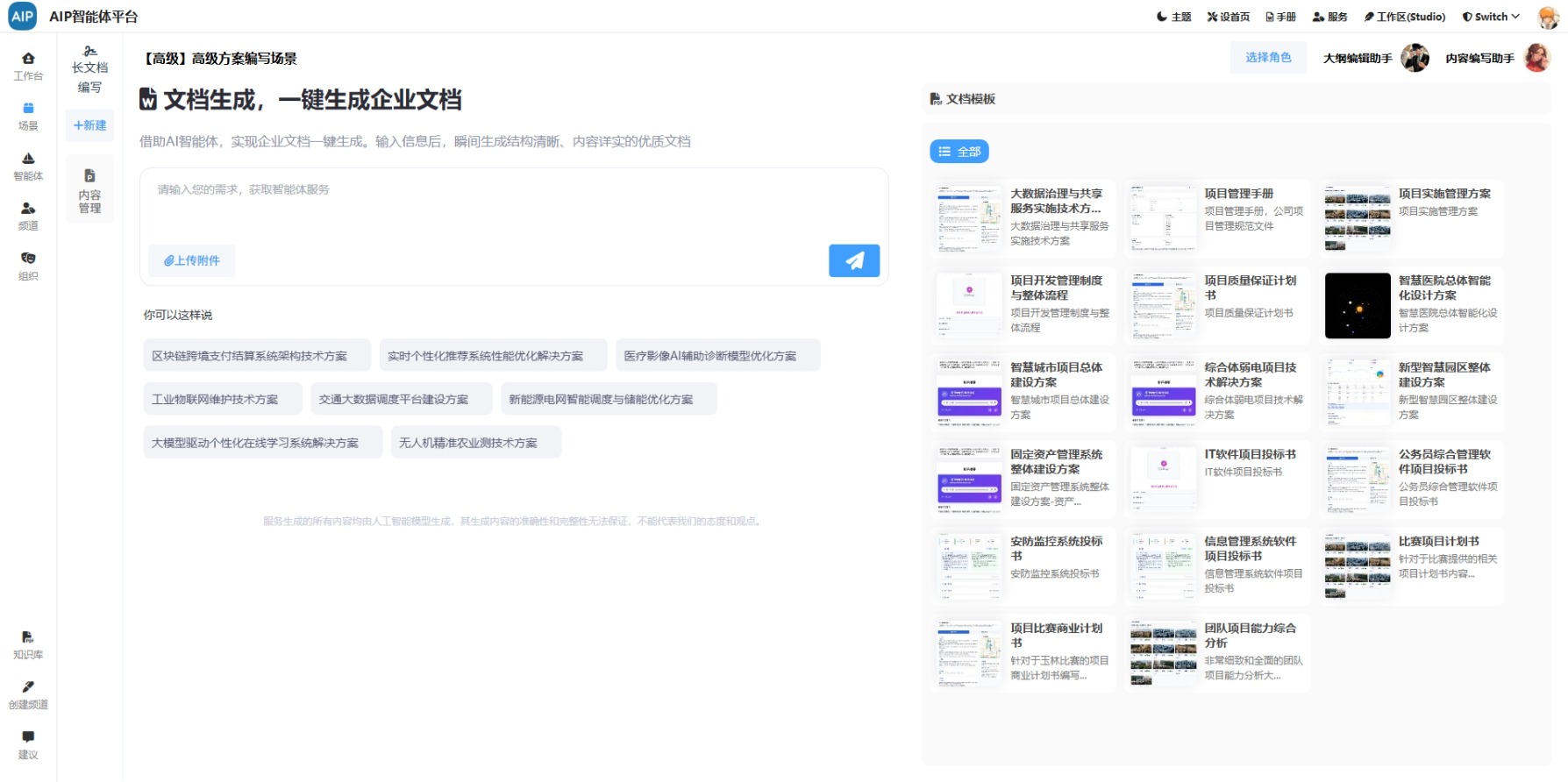The height and width of the screenshot is (782, 1568).
Task: Select the 全部 template filter tab
Action: (959, 152)
